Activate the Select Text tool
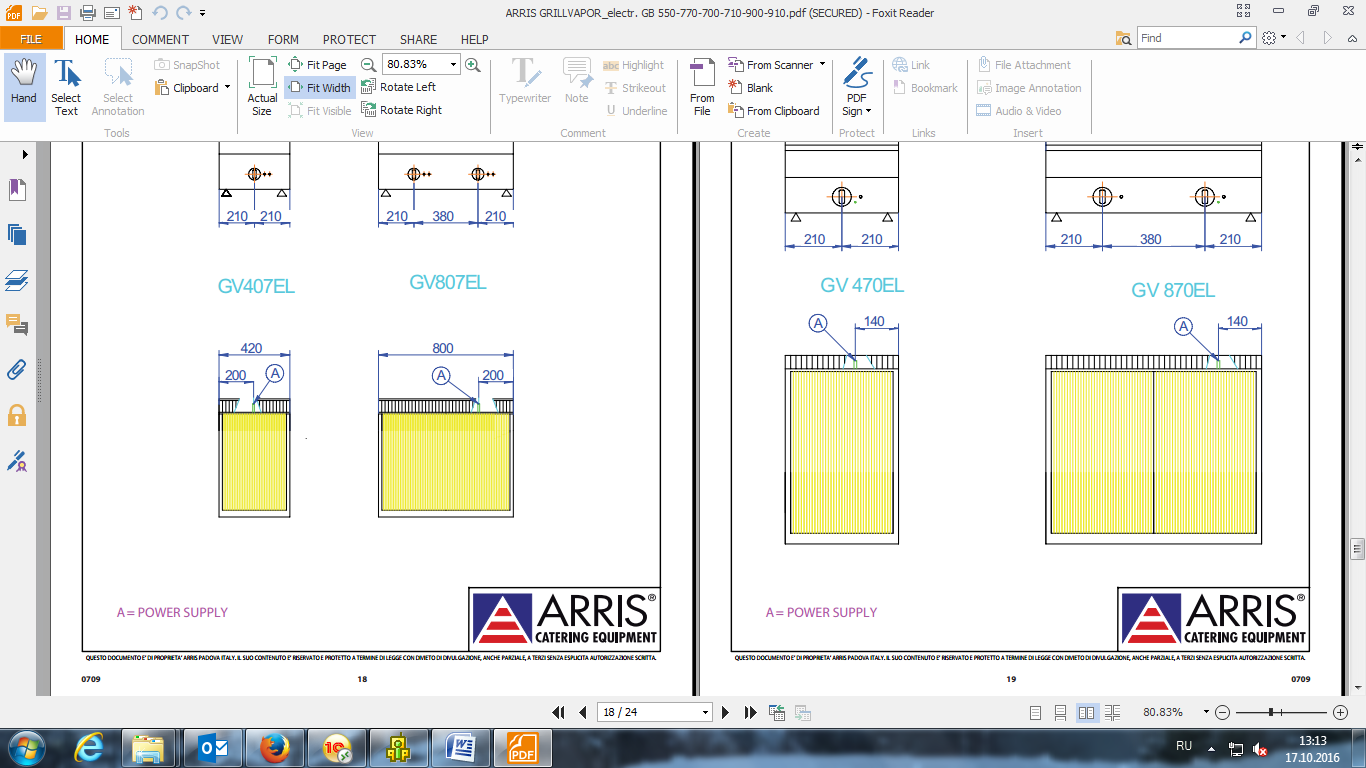The height and width of the screenshot is (768, 1366). [66, 86]
